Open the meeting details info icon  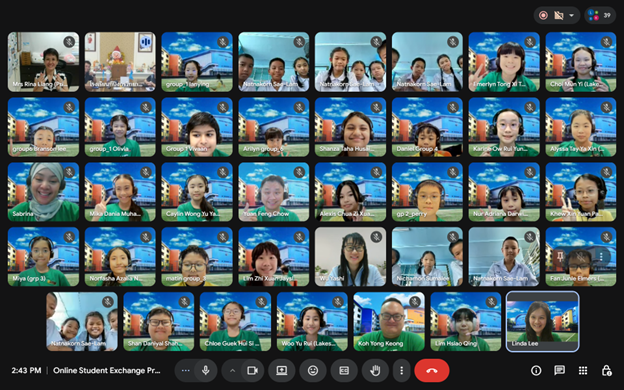pos(536,370)
